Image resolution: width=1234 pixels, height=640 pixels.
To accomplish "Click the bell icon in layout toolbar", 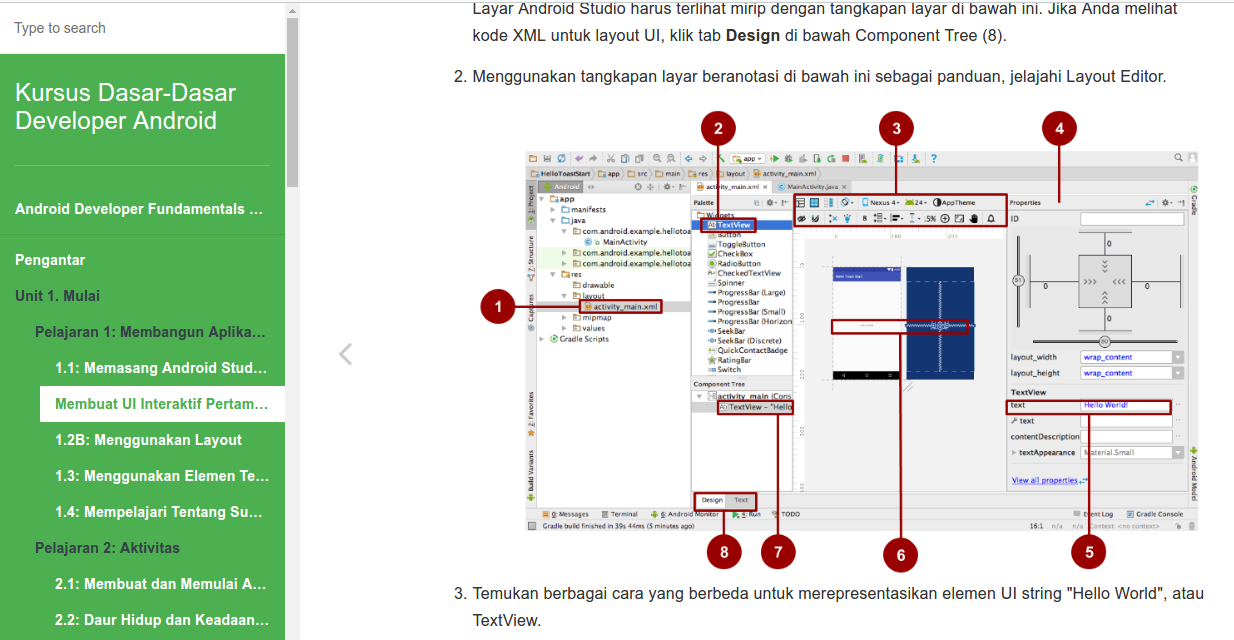I will (991, 218).
